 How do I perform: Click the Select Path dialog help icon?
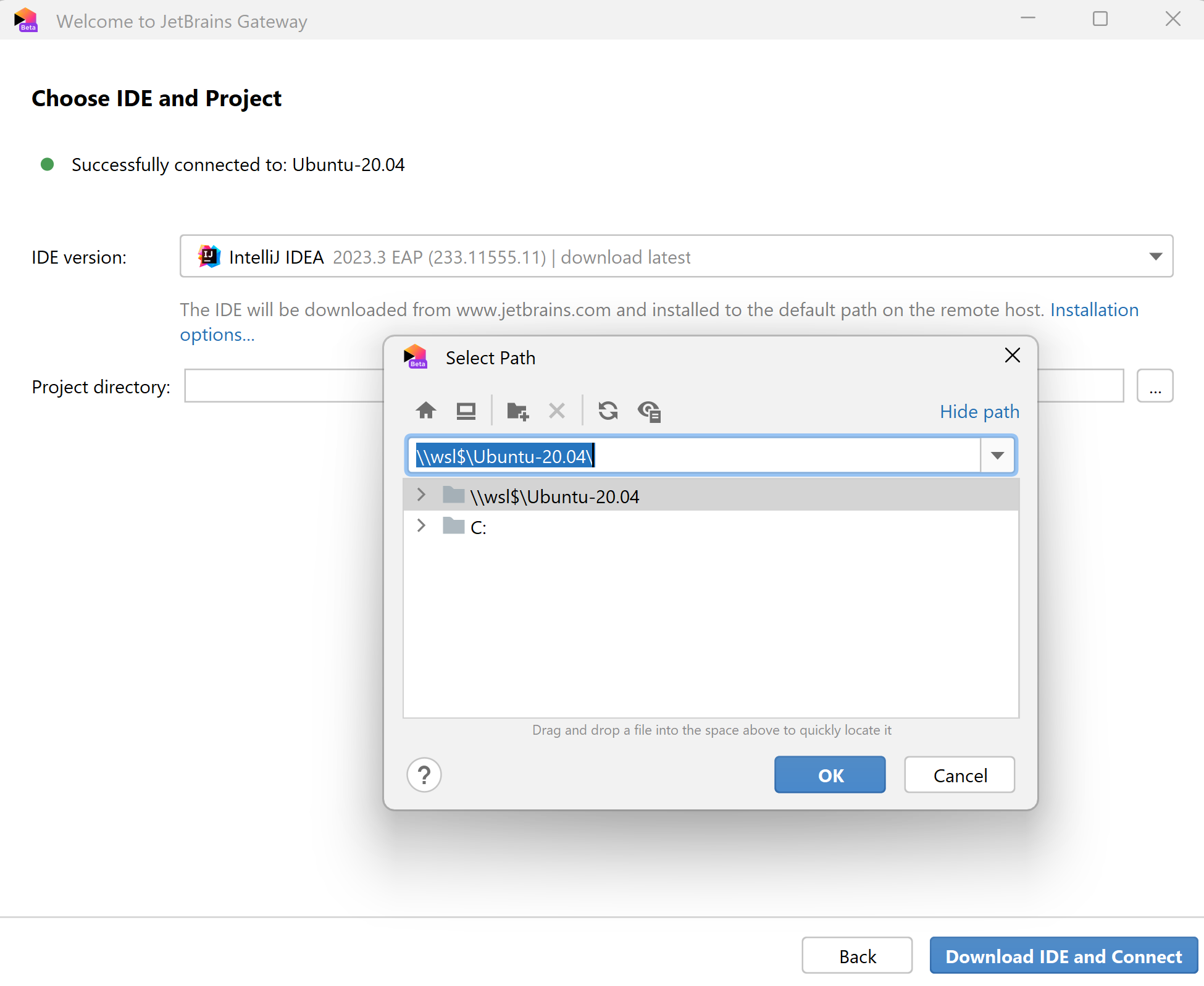(x=424, y=775)
